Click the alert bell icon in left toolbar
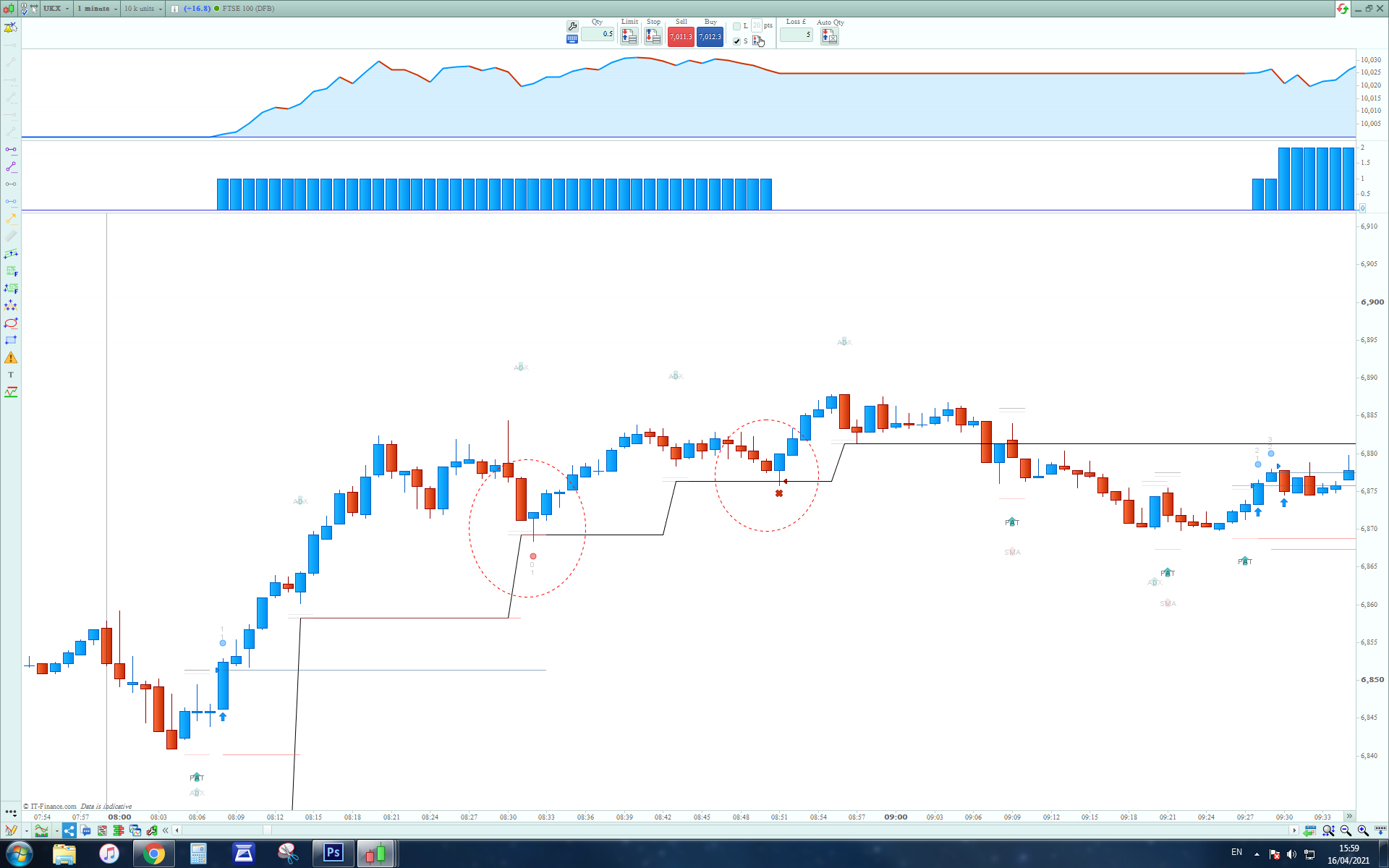1389x868 pixels. [10, 27]
